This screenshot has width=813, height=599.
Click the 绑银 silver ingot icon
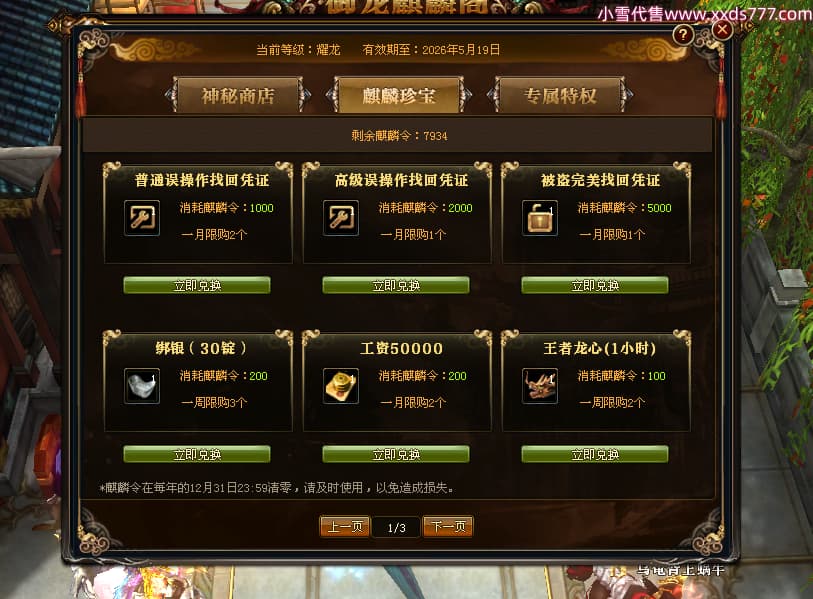(x=142, y=386)
